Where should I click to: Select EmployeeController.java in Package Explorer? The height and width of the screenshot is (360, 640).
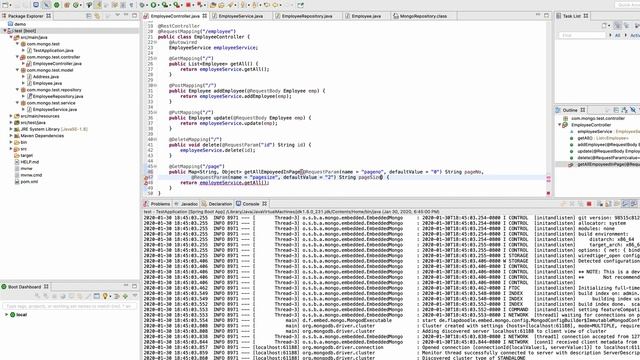click(57, 64)
